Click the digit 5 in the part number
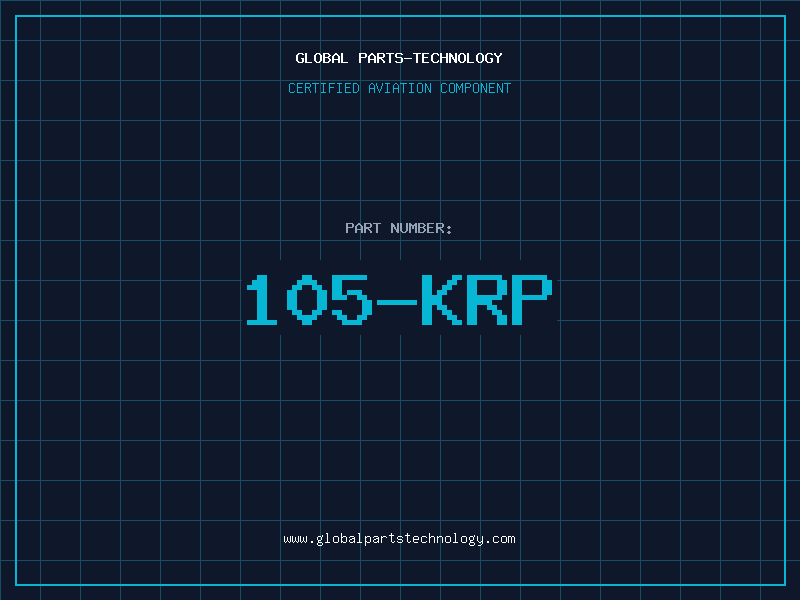The width and height of the screenshot is (800, 600). (351, 300)
